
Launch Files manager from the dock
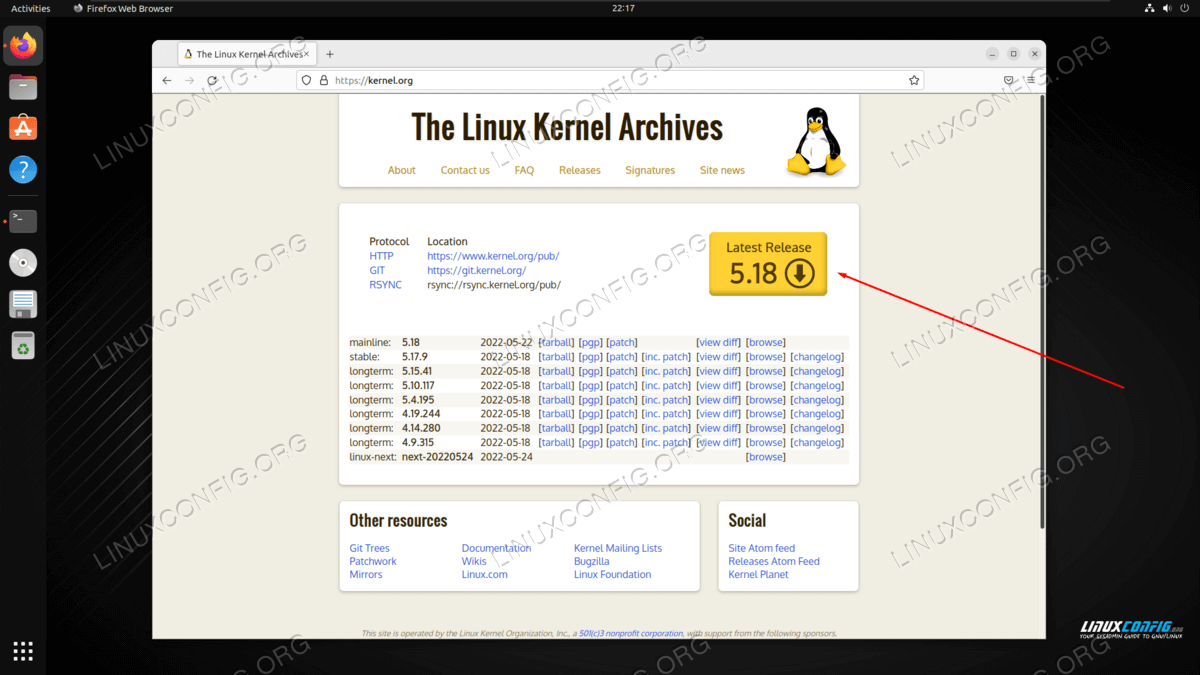[x=23, y=87]
